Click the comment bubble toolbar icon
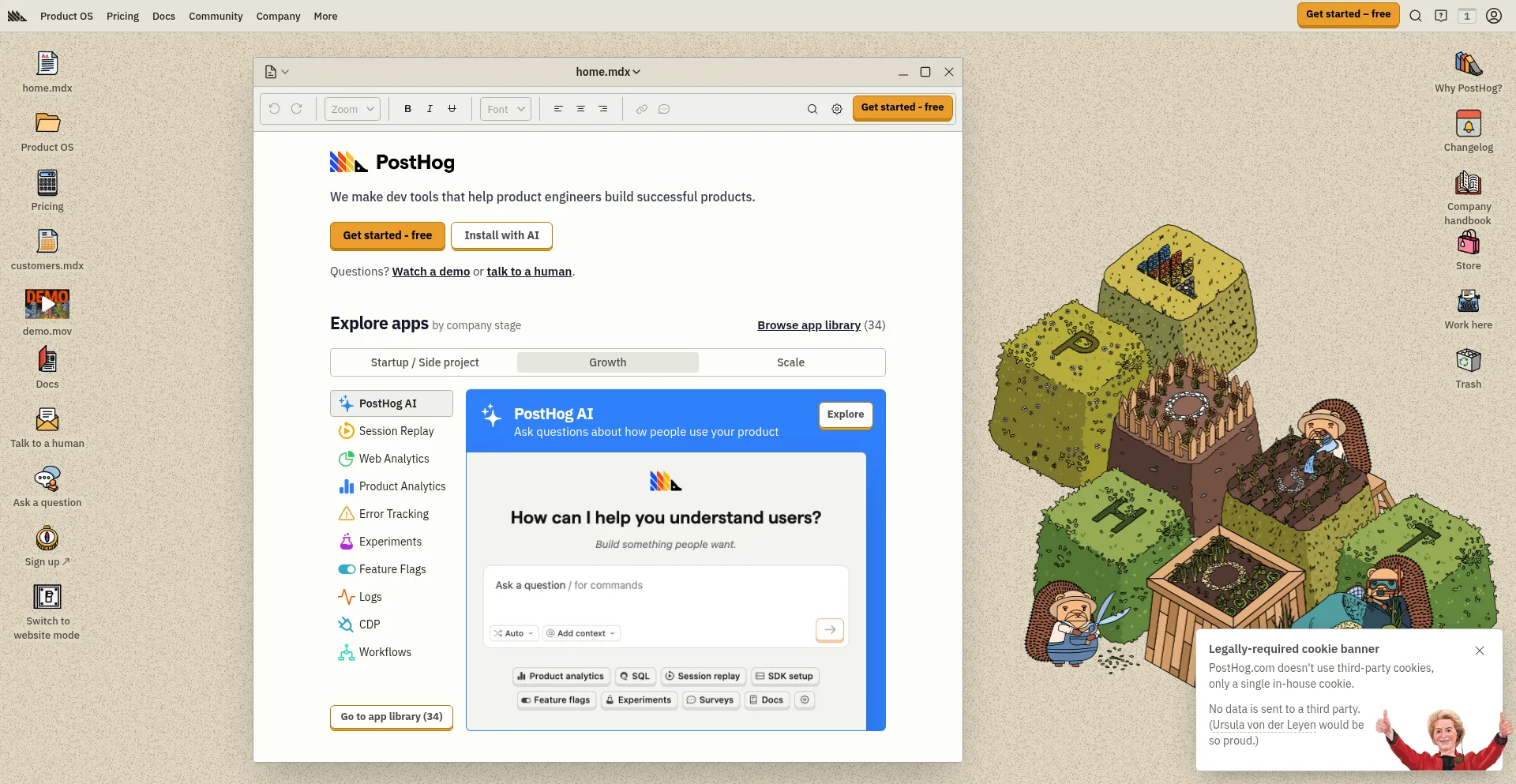1516x784 pixels. 664,109
